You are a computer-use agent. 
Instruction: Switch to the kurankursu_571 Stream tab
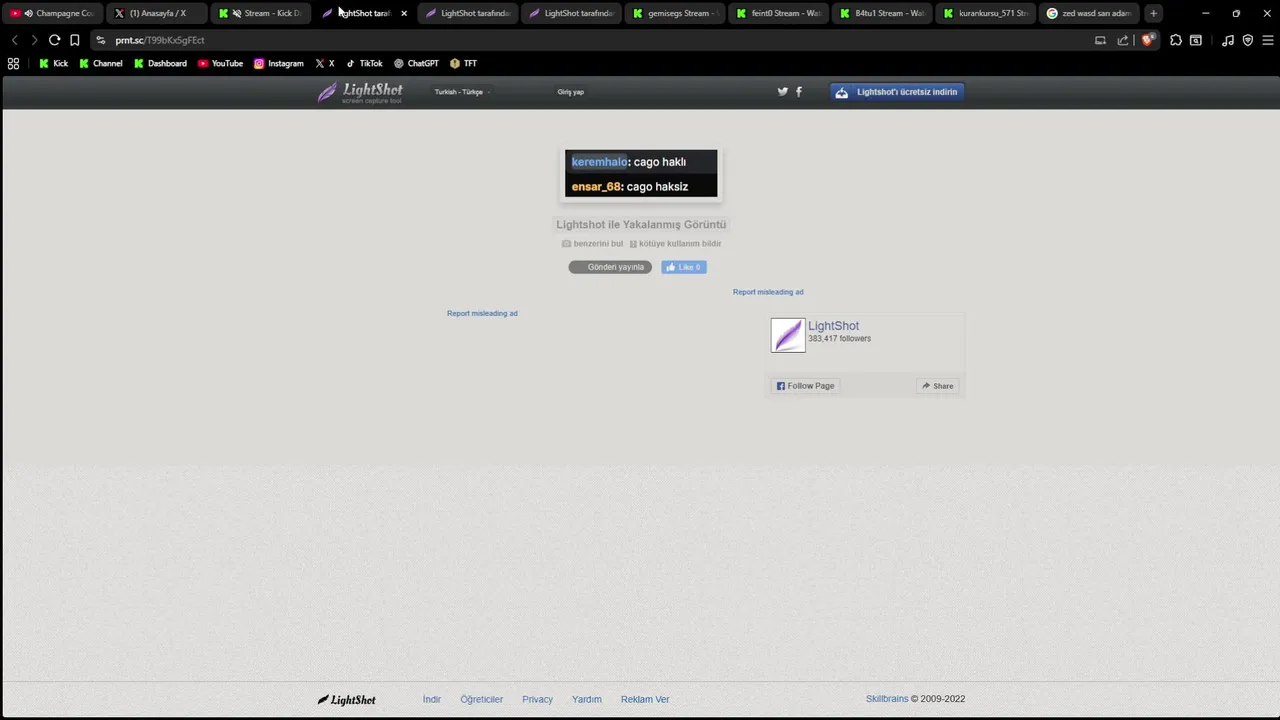tap(988, 13)
